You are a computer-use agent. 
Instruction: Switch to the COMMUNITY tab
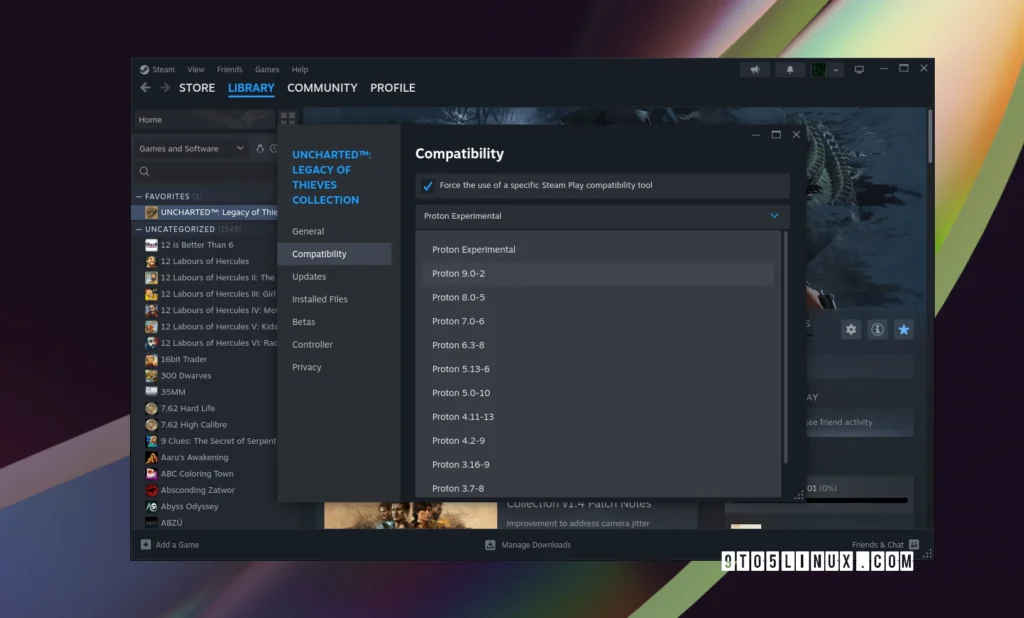(322, 88)
